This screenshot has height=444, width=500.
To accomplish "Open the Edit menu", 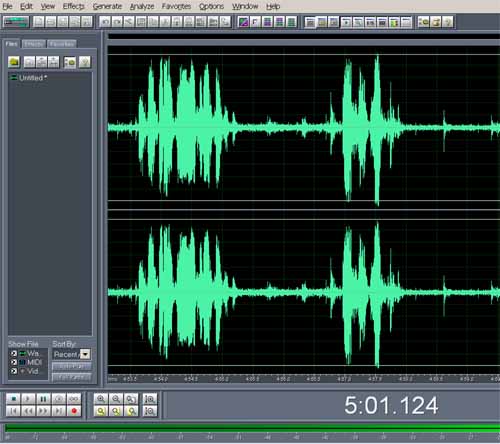I will (26, 6).
